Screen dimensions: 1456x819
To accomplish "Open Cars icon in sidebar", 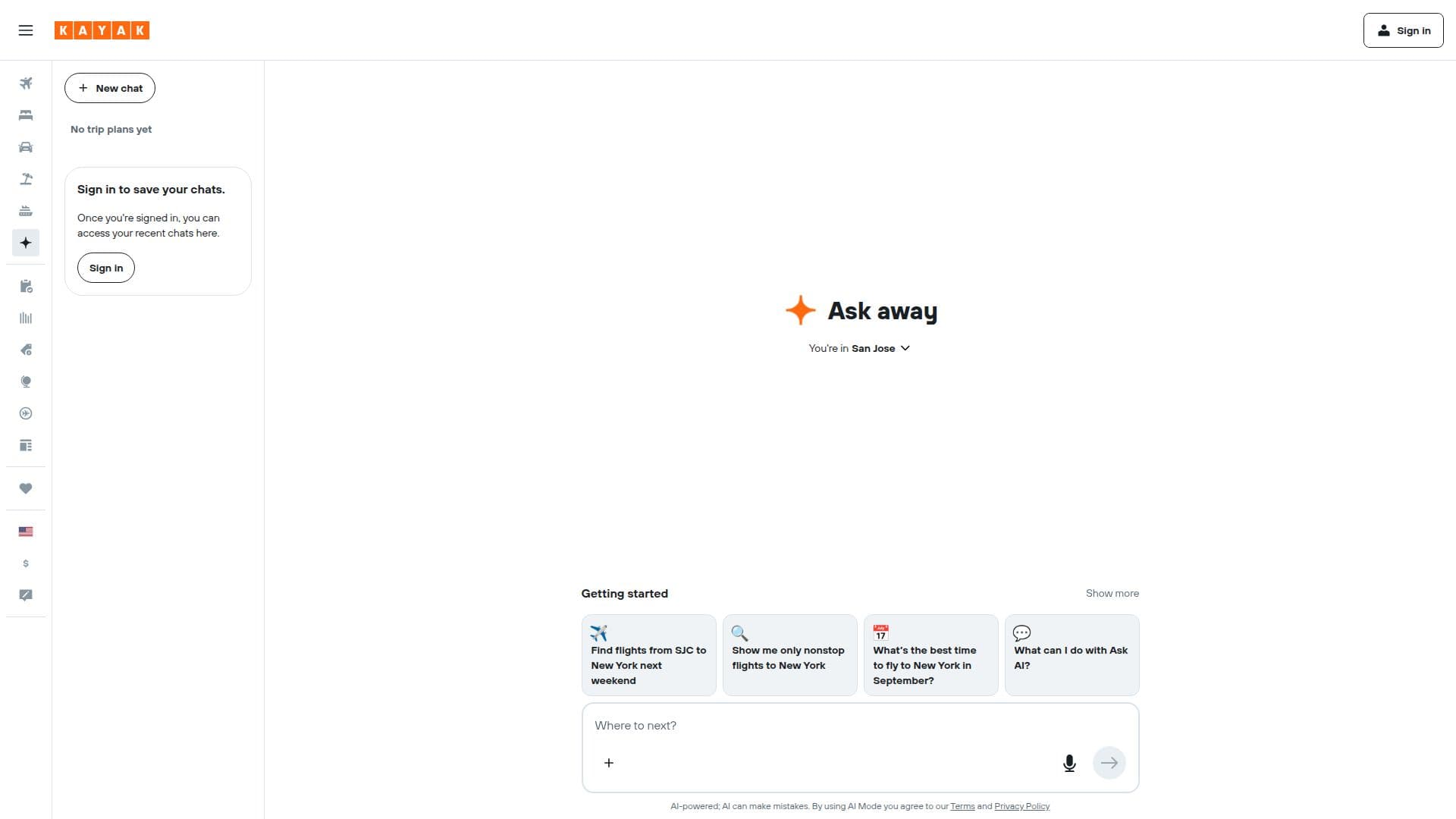I will point(26,147).
